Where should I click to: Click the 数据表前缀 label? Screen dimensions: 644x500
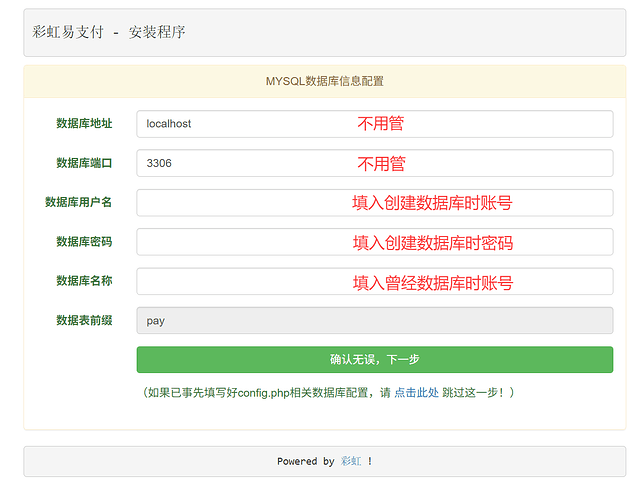(x=84, y=321)
